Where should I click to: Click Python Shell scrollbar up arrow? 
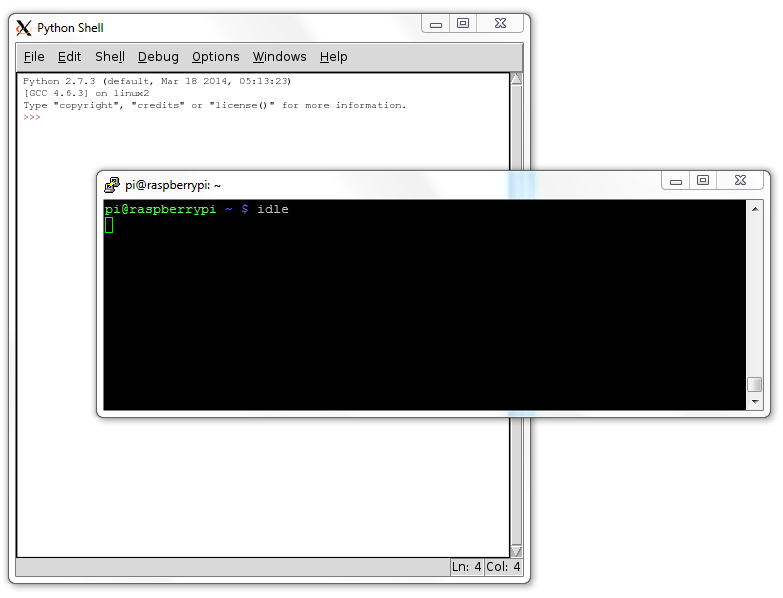[517, 79]
